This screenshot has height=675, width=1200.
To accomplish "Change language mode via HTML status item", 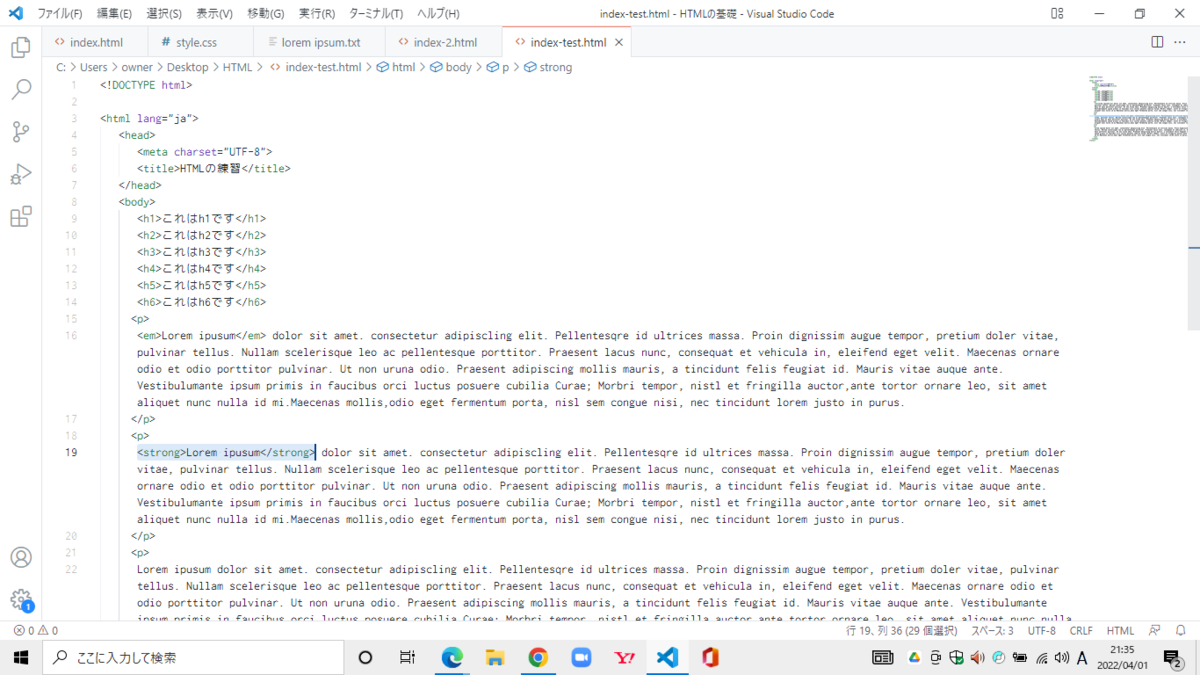I will click(x=1120, y=631).
